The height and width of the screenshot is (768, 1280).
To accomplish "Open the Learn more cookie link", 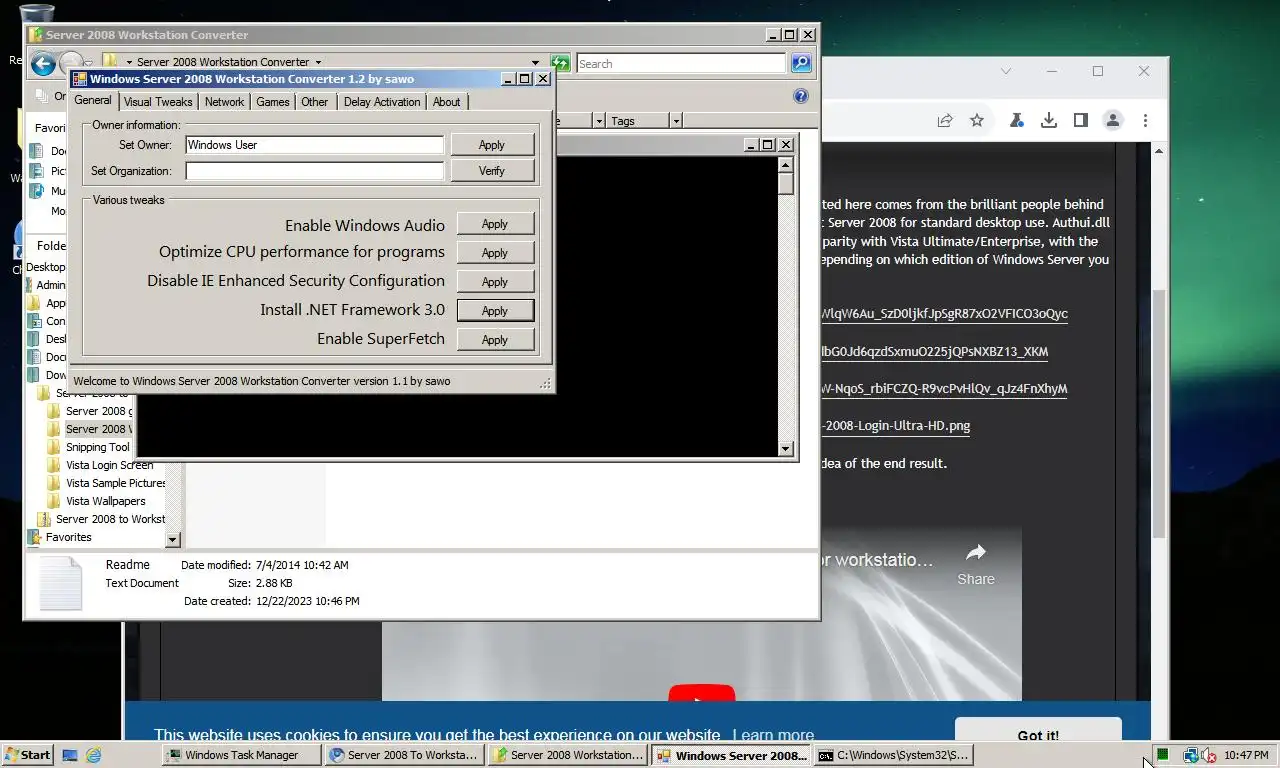I will click(x=773, y=735).
